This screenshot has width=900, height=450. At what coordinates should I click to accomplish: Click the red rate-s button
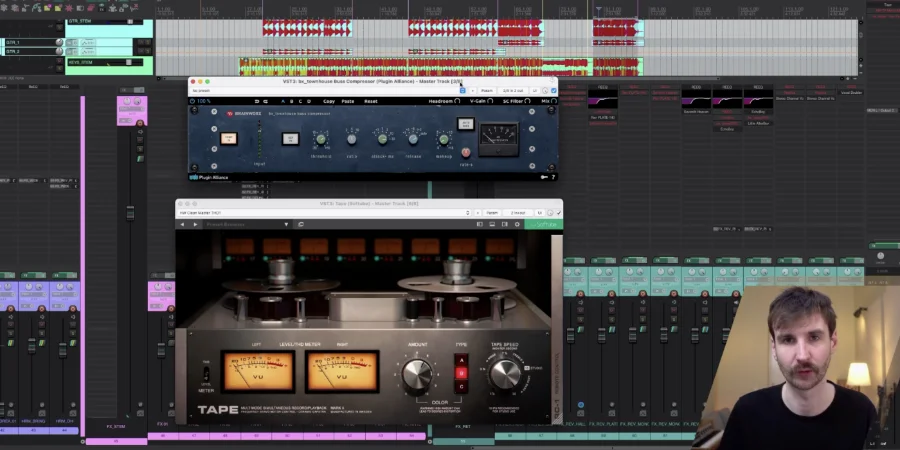465,152
